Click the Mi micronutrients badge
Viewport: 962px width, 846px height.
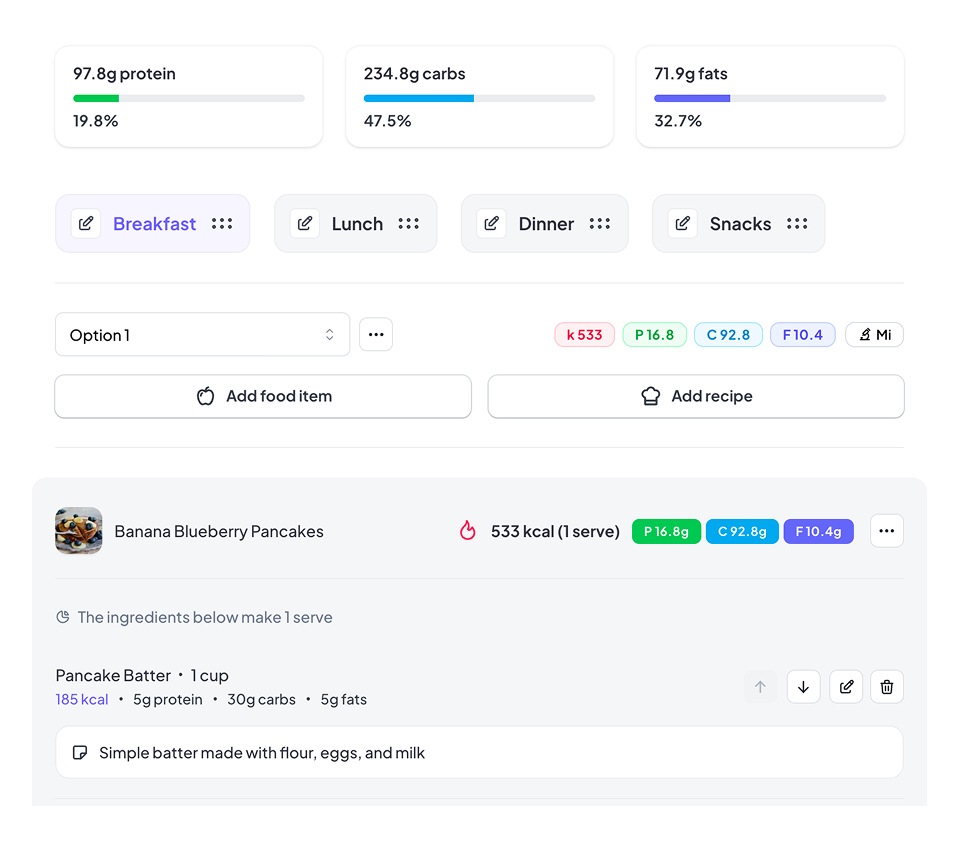click(874, 335)
